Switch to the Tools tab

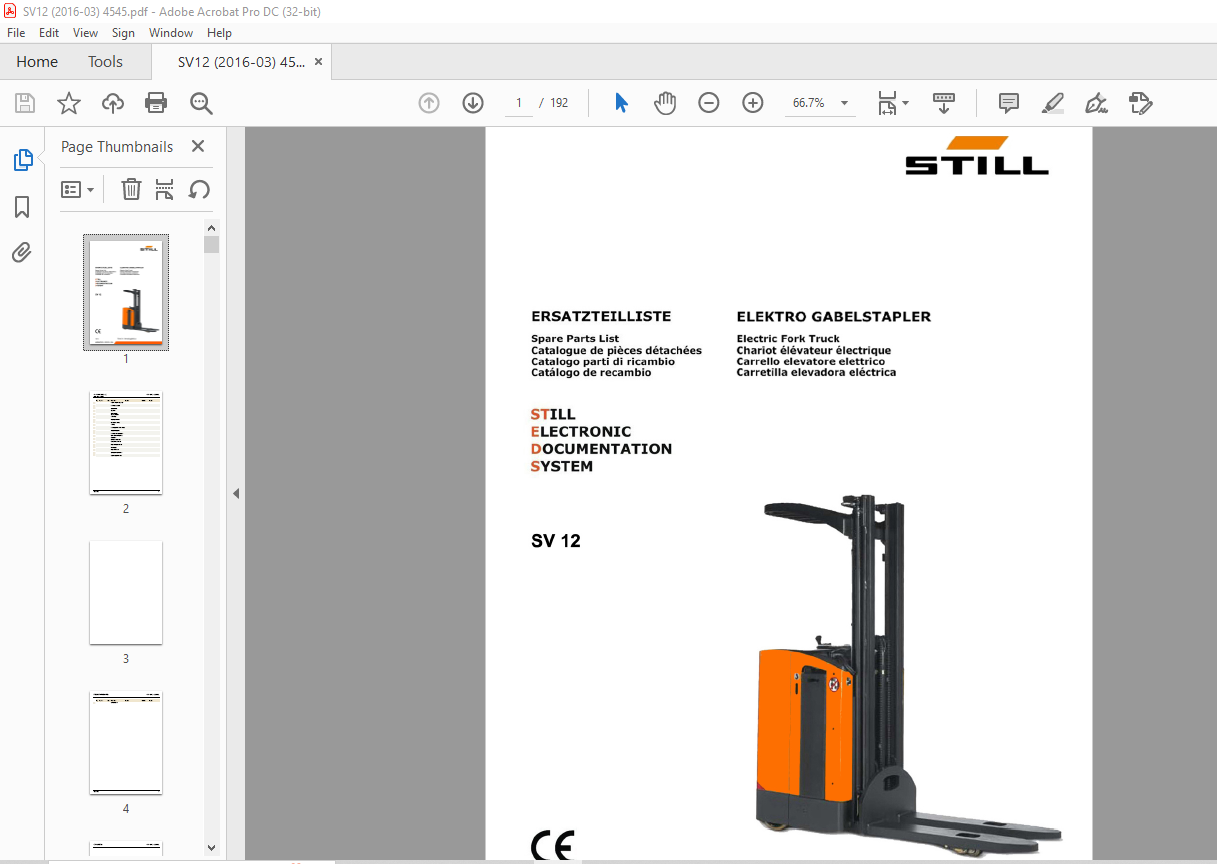(x=105, y=62)
